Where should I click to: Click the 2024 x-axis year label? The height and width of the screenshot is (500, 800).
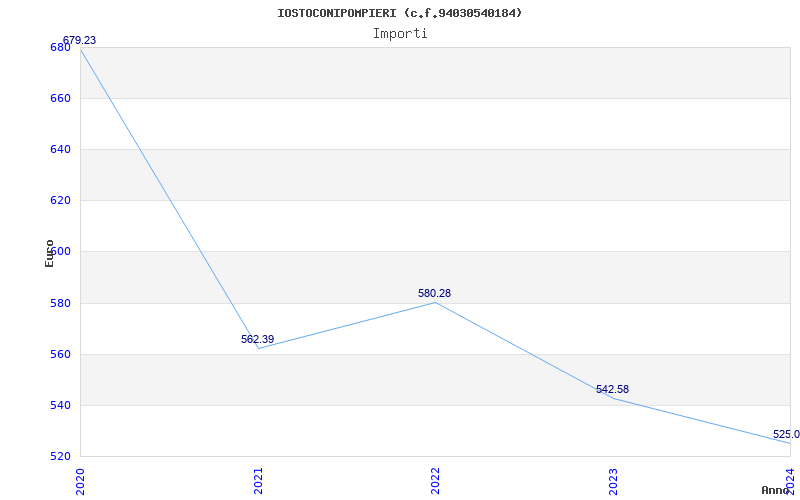790,480
